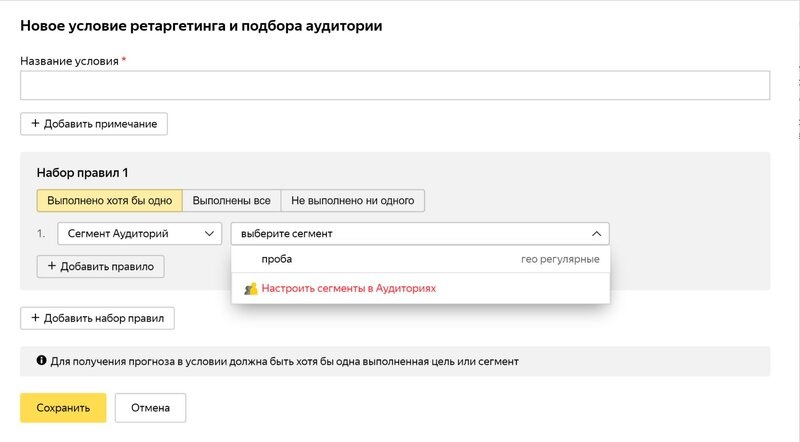Open Настроить сегменты в Аудиториях link
The height and width of the screenshot is (442, 800).
coord(348,288)
